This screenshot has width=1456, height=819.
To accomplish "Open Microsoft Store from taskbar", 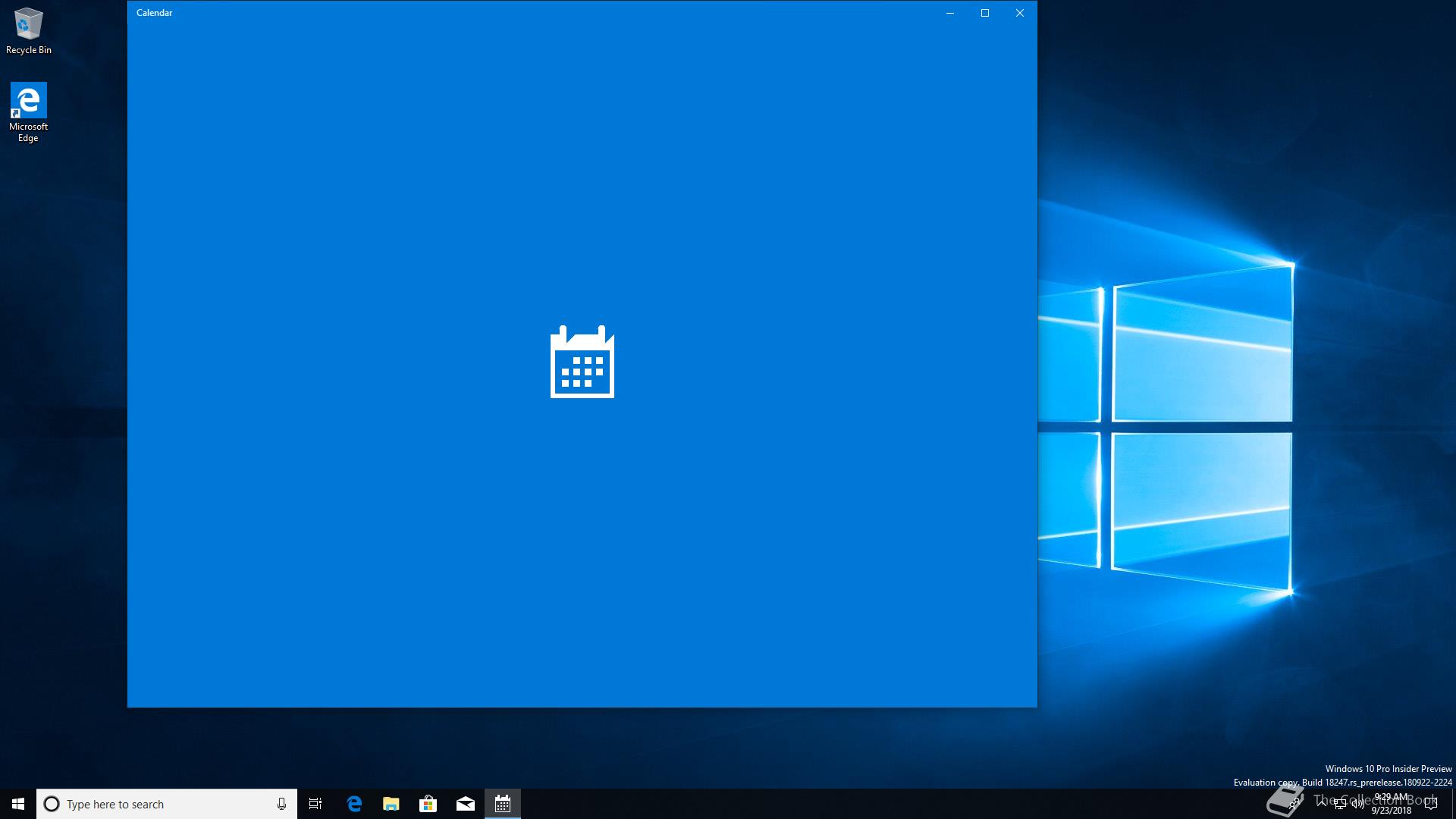I will coord(428,804).
